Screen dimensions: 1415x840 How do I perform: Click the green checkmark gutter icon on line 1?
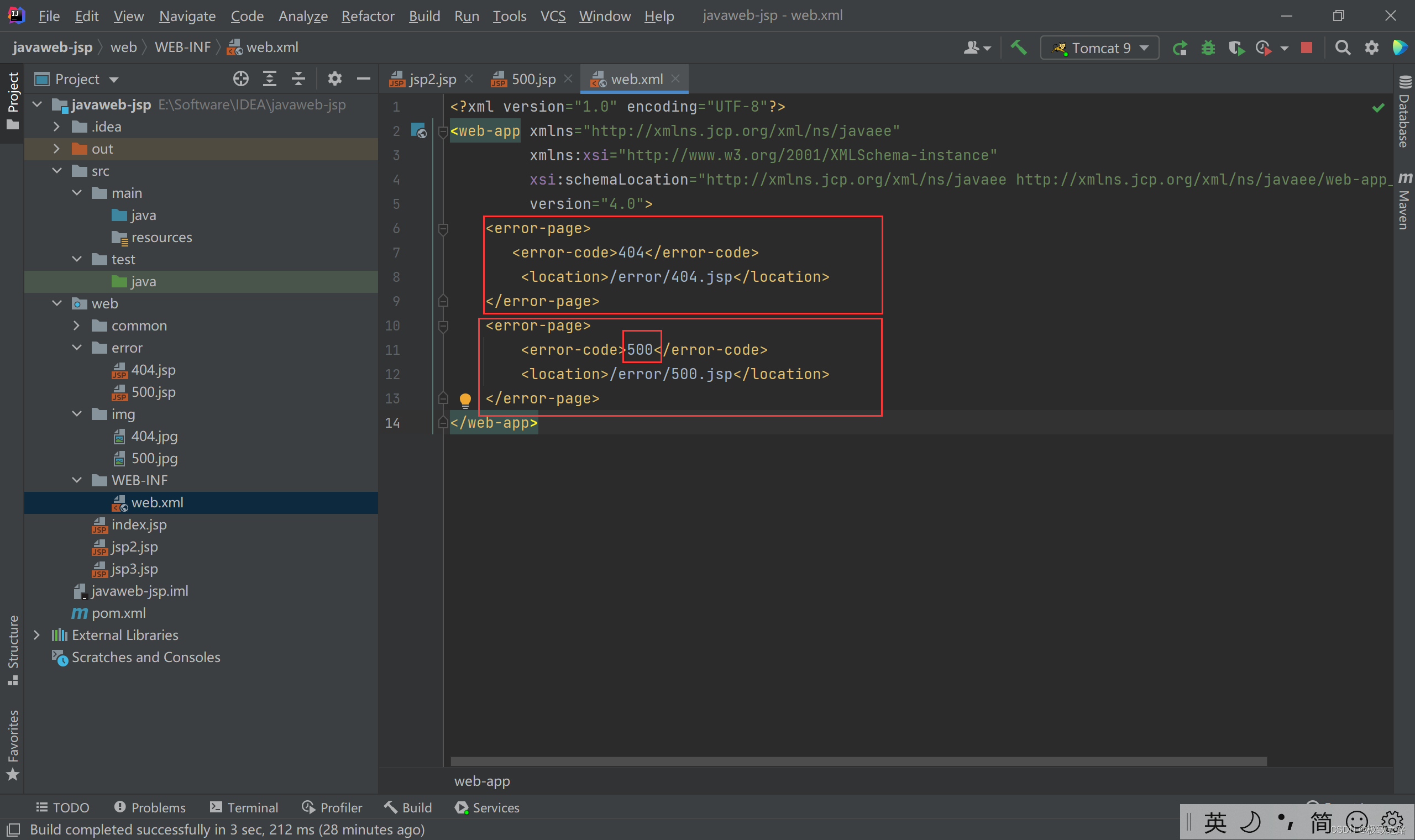[1380, 107]
